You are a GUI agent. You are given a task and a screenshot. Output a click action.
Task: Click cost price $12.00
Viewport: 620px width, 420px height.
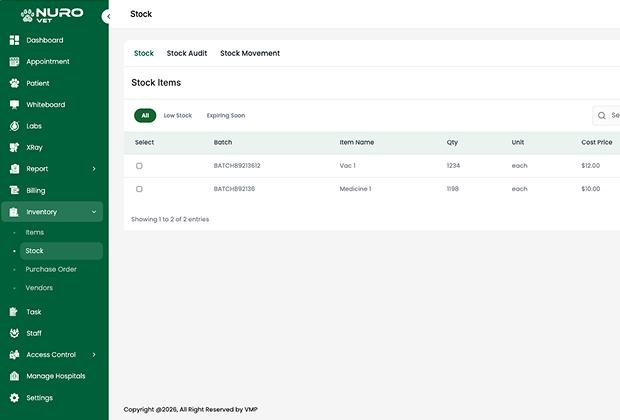point(591,166)
